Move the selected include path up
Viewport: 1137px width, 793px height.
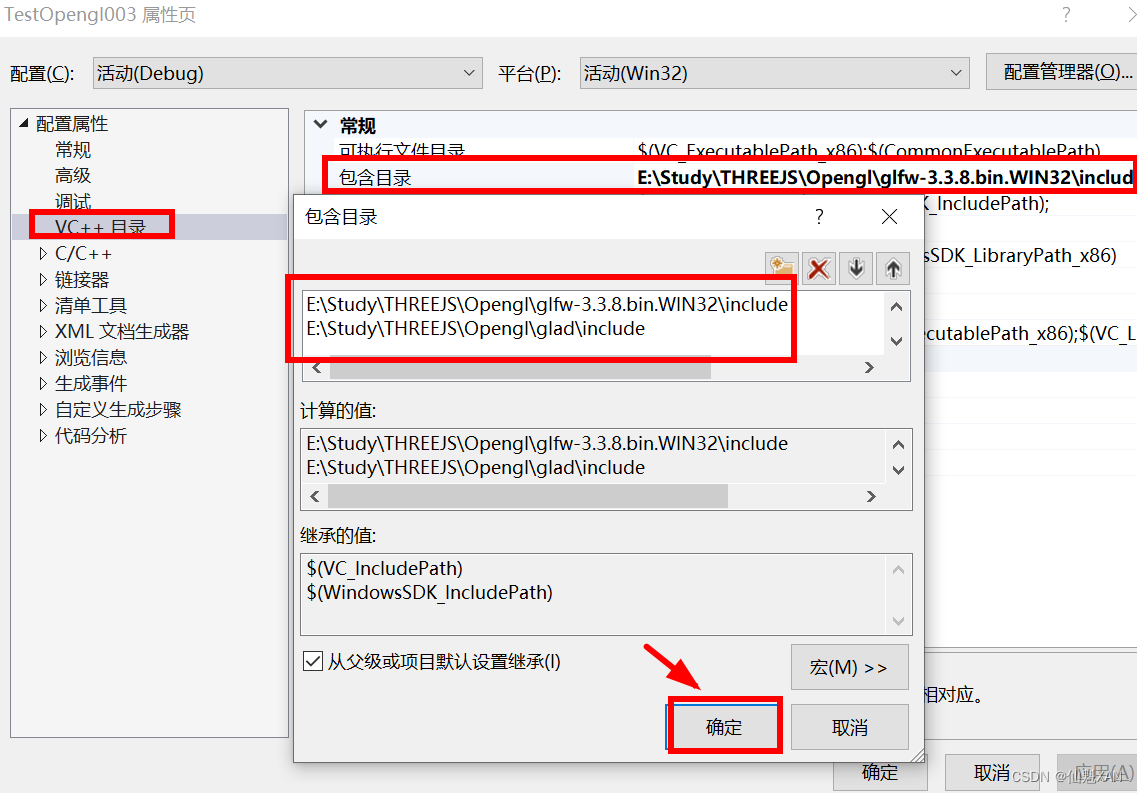(892, 268)
